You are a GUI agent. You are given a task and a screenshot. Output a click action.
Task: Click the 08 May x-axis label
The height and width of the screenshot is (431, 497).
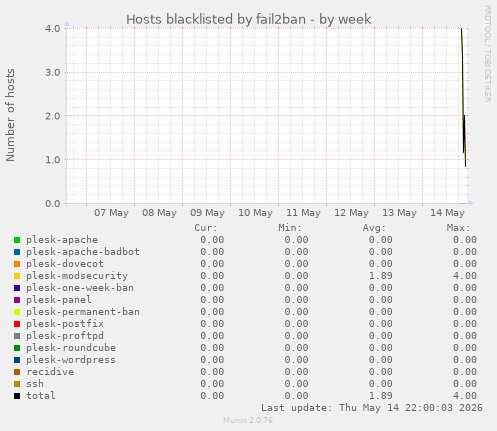pos(159,213)
